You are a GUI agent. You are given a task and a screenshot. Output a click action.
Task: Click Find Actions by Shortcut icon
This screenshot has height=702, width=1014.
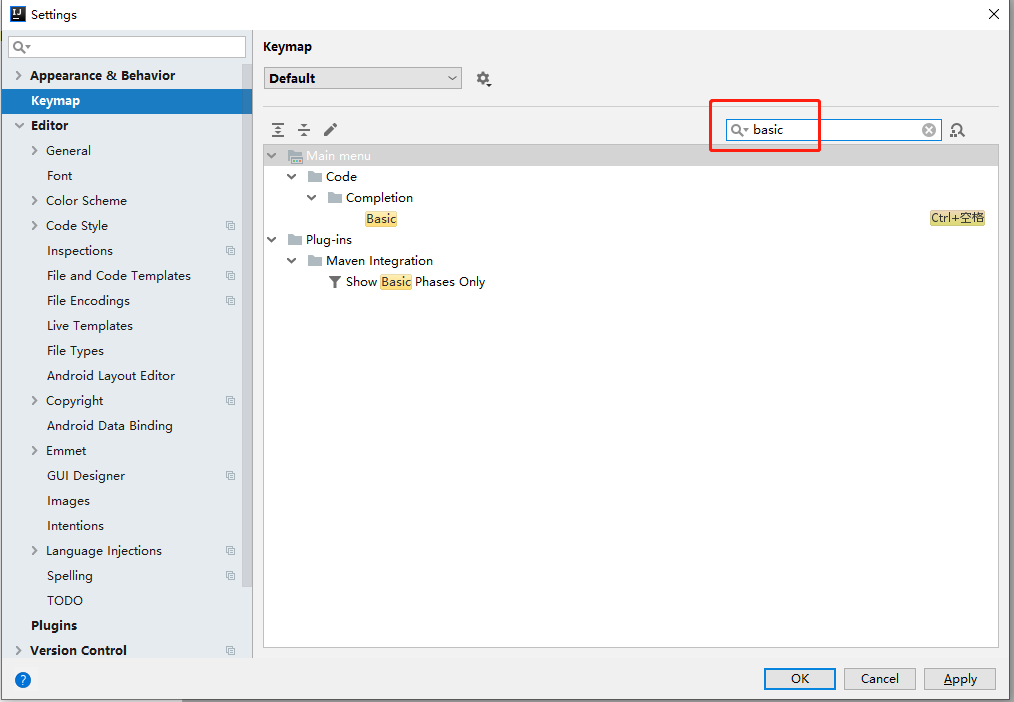coord(957,130)
